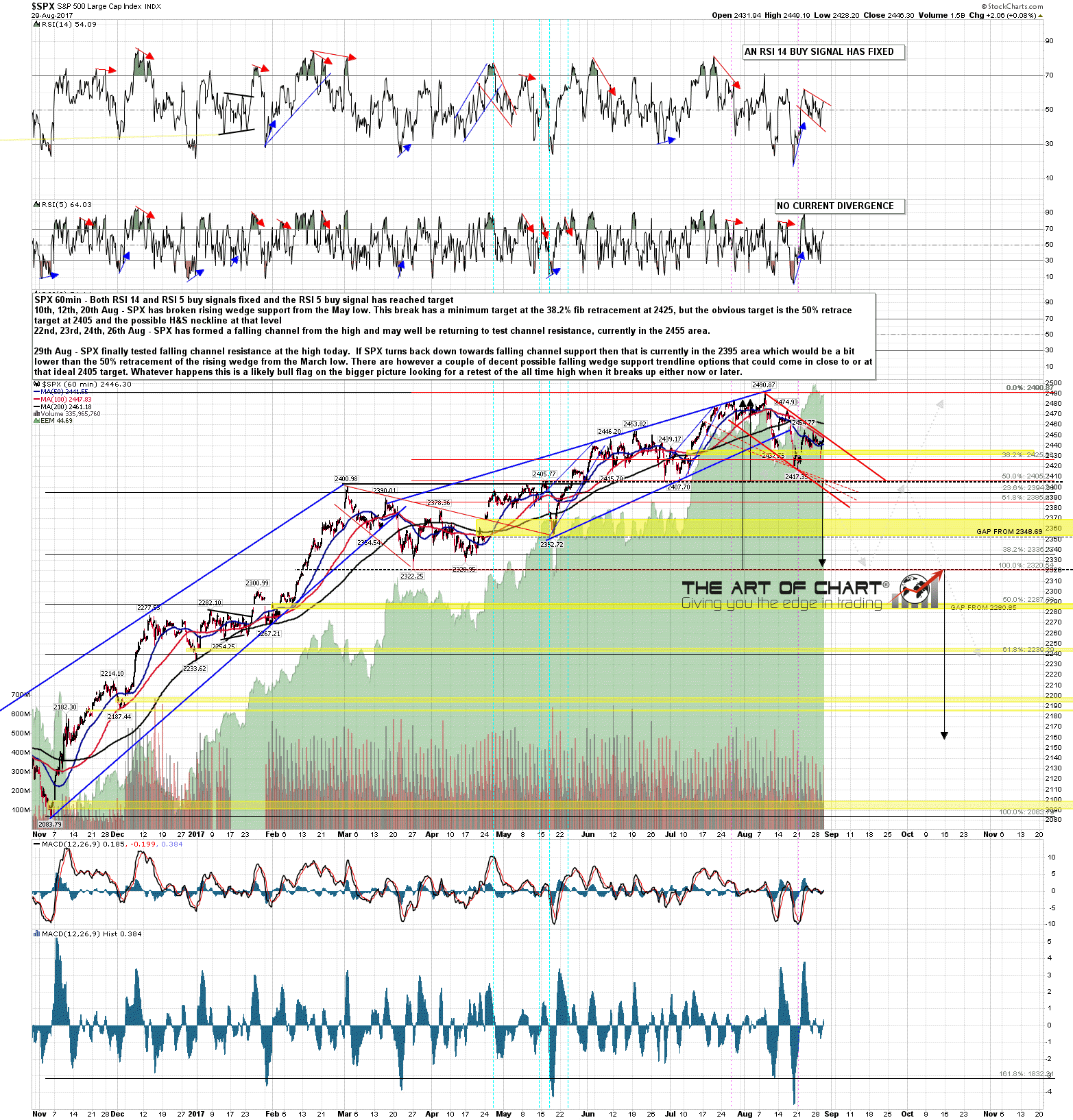Click the Chg +2.06 (+0.08%) value
The width and height of the screenshot is (1073, 1120).
(x=1002, y=15)
